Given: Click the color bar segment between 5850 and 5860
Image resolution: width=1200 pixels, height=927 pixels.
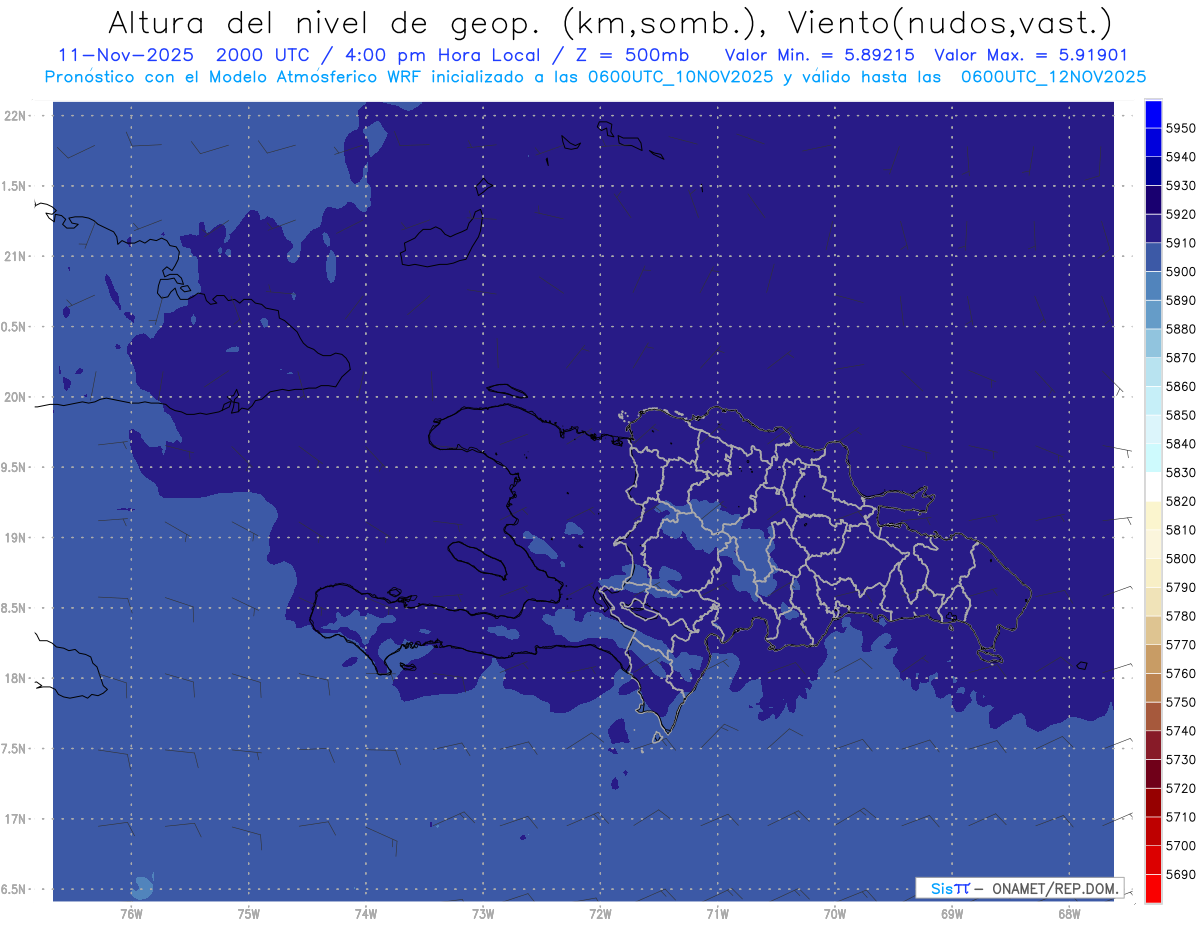Looking at the screenshot, I should 1153,401.
